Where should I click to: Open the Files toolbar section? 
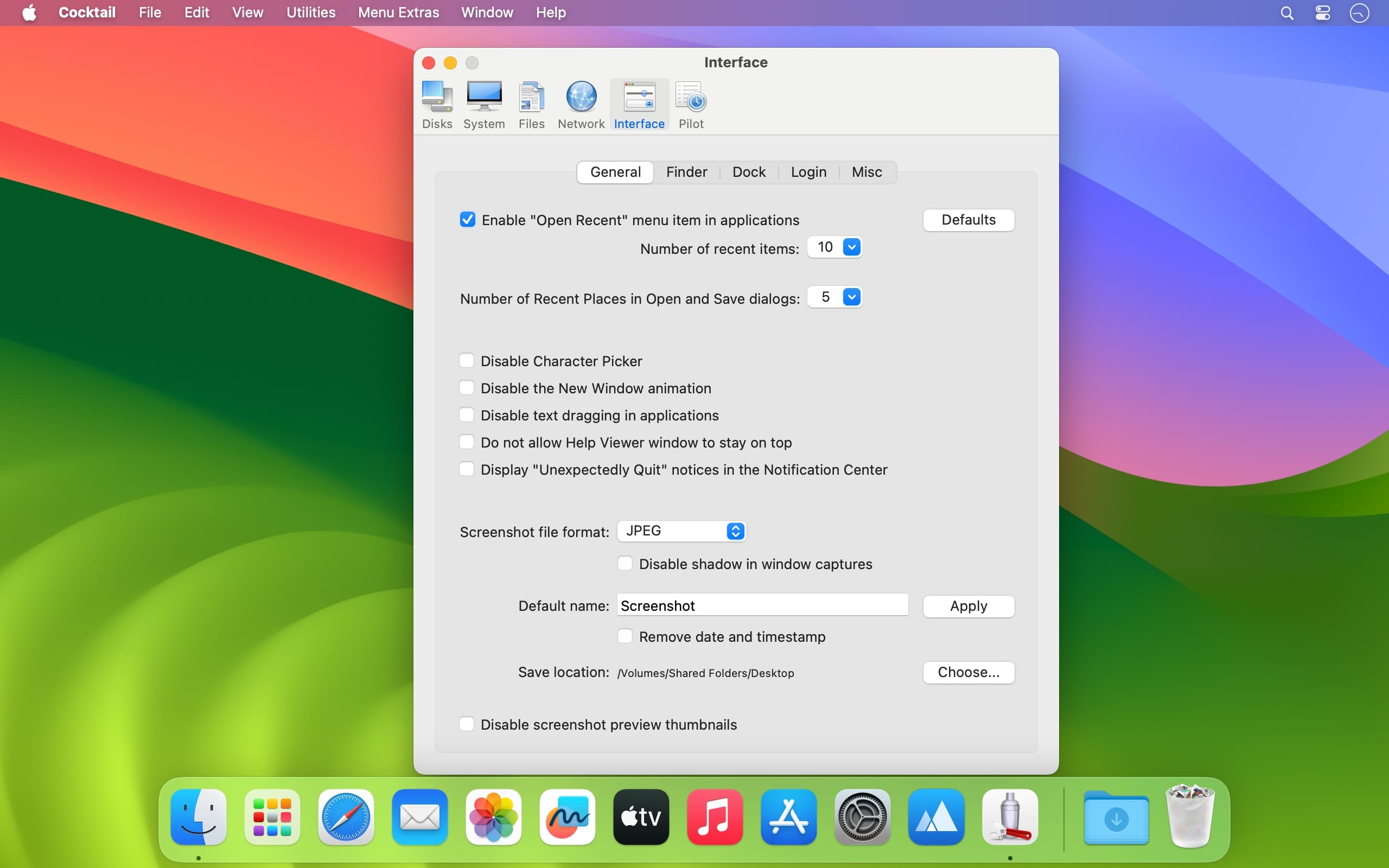pos(532,105)
